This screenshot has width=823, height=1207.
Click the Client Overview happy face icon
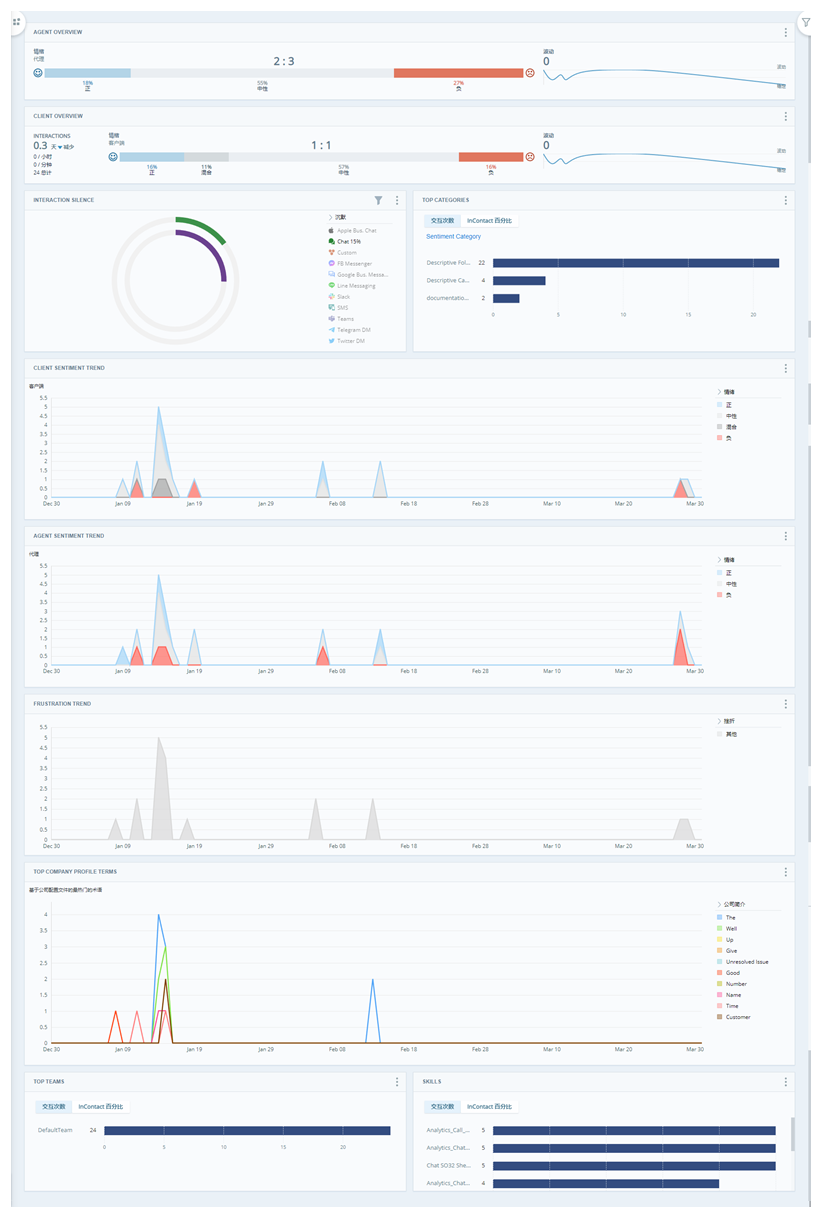click(x=113, y=157)
